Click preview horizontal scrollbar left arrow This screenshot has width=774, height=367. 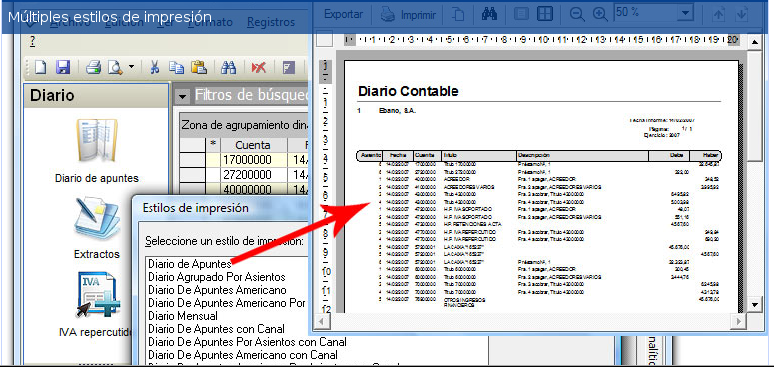point(321,321)
